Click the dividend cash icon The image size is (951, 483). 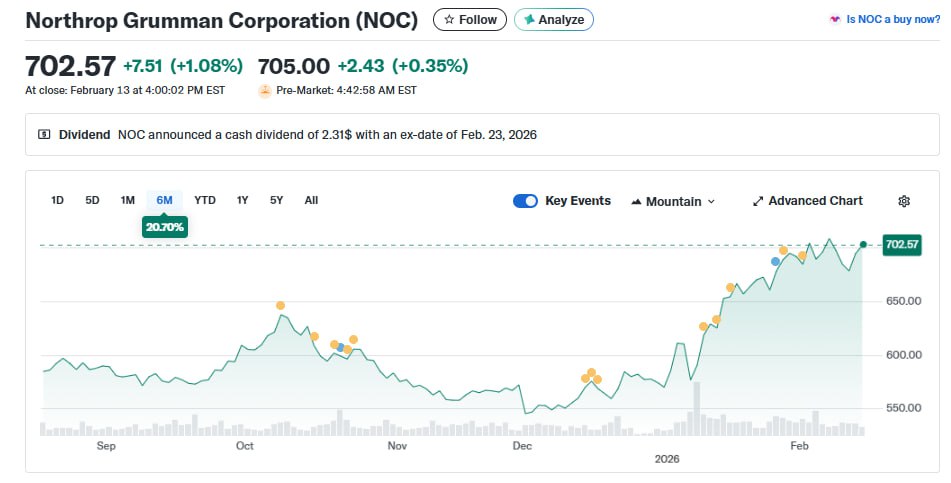click(44, 134)
